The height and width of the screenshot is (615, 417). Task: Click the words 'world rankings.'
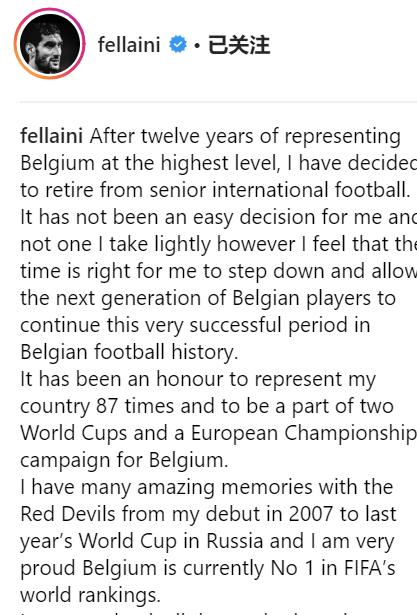pyautogui.click(x=90, y=595)
